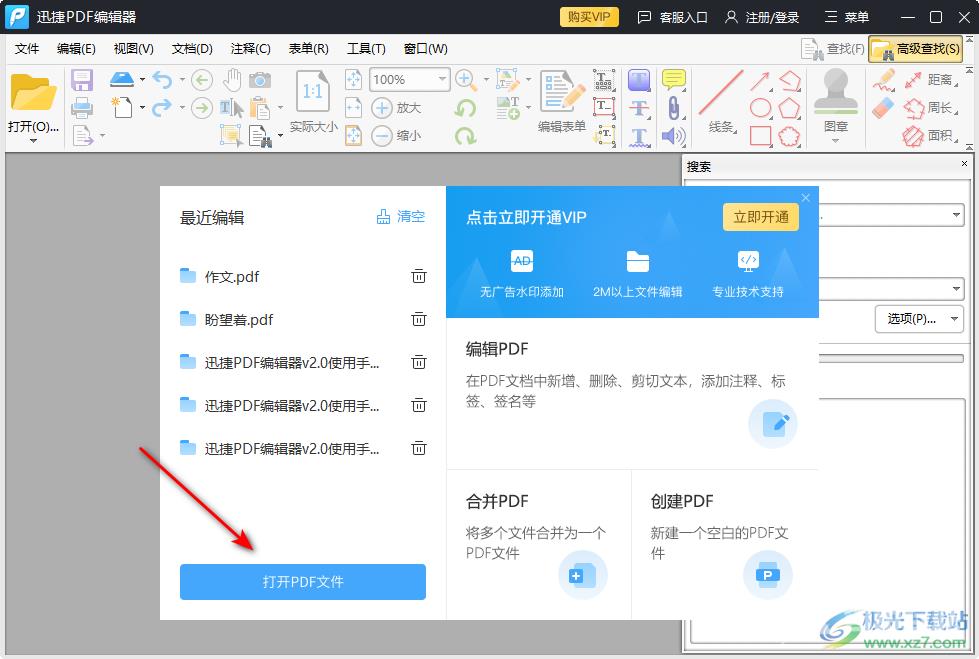Screen dimensions: 979x659
Task: Select the text selection tool
Action: 231,108
